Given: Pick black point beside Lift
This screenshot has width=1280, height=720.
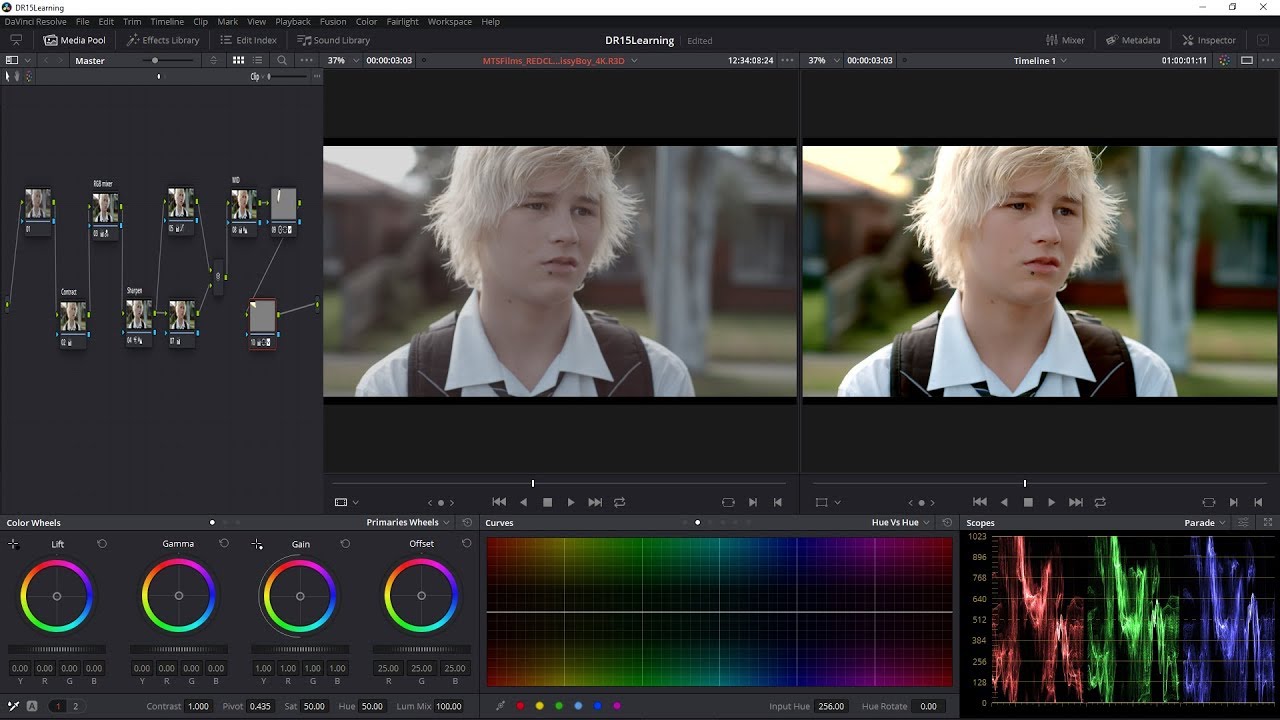Looking at the screenshot, I should coord(14,544).
